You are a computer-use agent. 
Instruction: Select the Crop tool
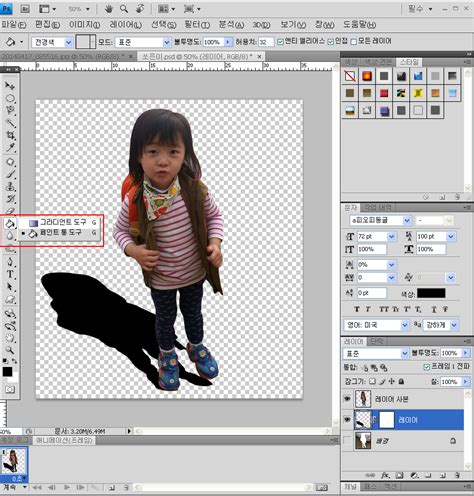point(10,135)
